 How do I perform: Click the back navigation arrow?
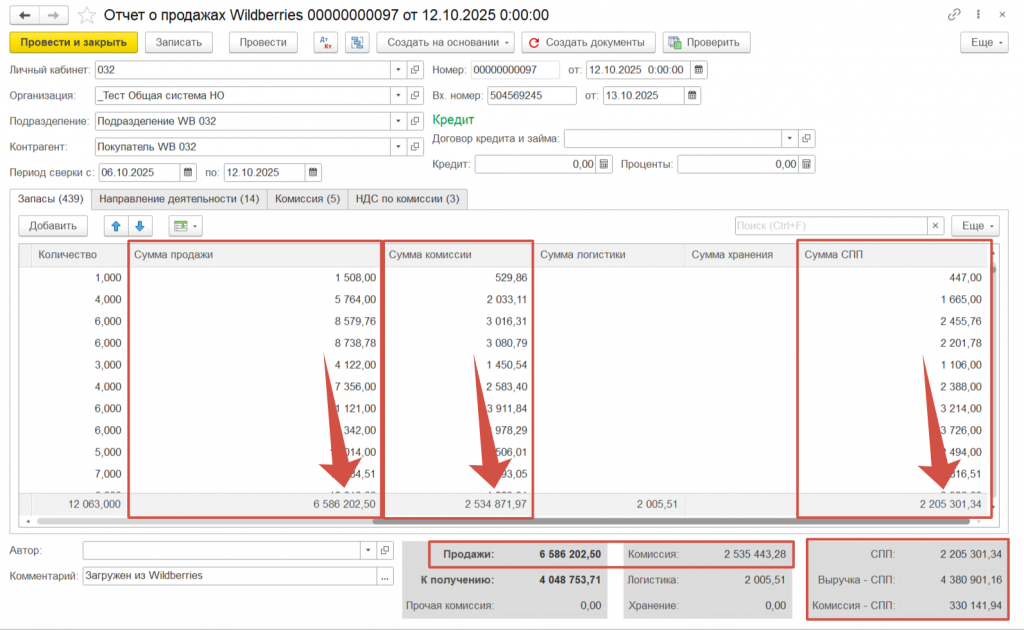tap(24, 15)
